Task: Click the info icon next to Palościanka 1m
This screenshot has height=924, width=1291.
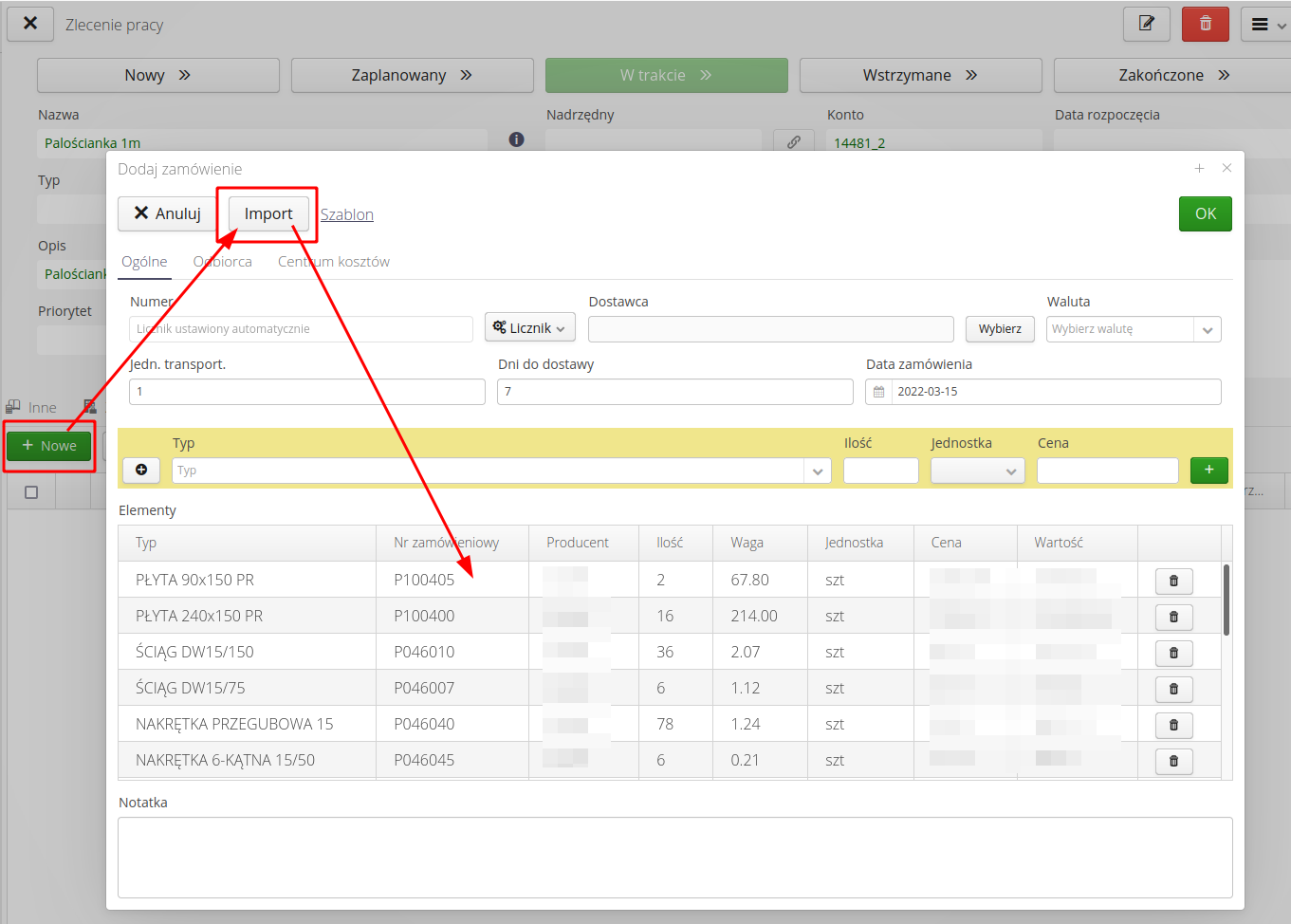Action: [x=516, y=139]
